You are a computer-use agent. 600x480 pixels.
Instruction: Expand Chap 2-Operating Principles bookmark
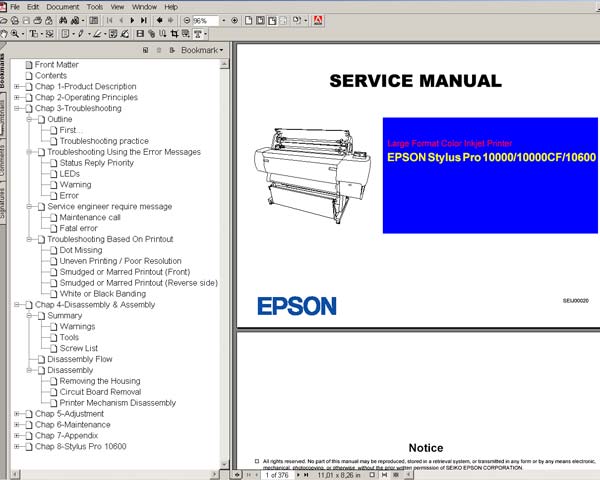16,97
